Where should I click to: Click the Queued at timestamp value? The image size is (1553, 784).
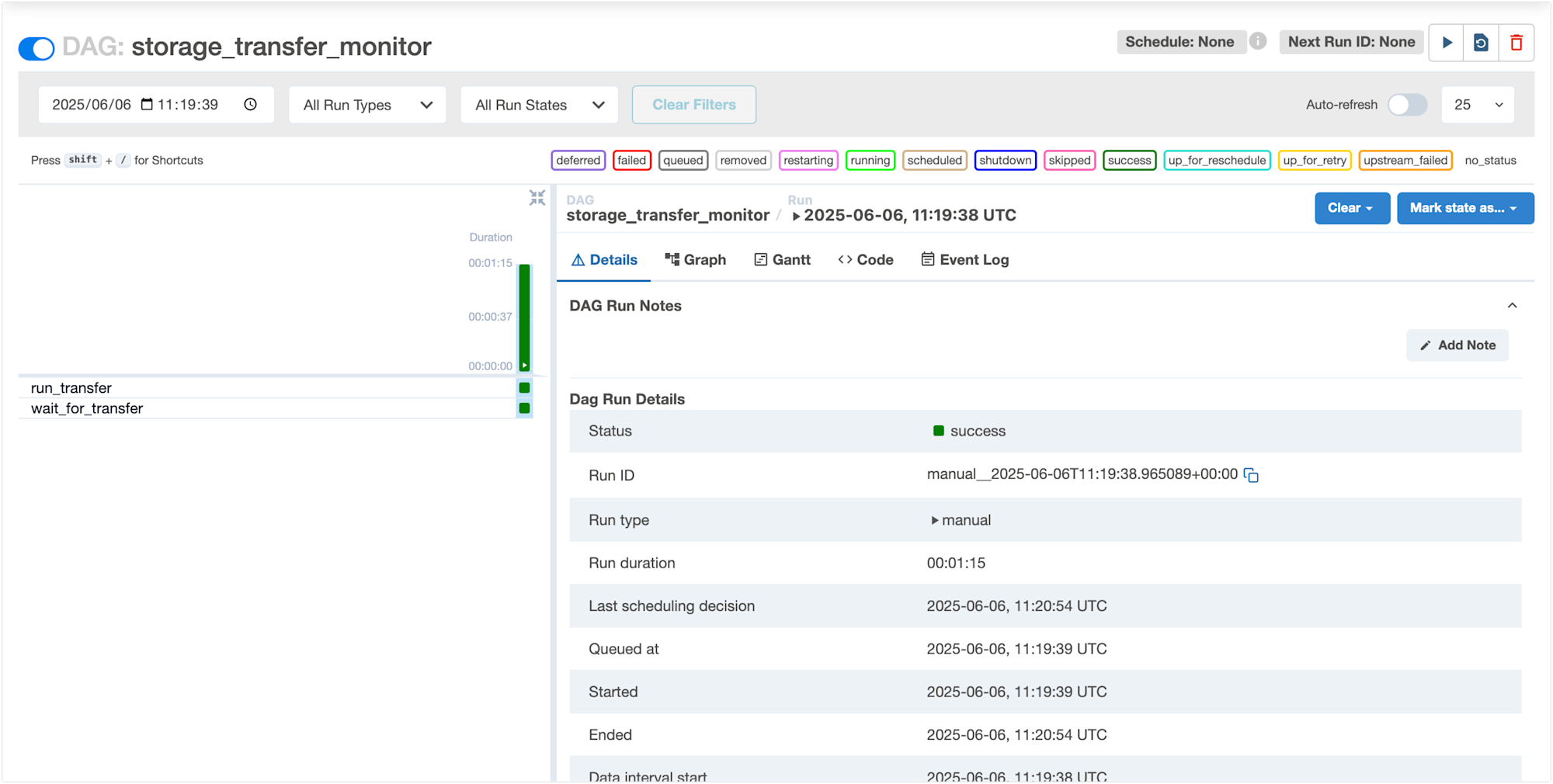[1016, 649]
